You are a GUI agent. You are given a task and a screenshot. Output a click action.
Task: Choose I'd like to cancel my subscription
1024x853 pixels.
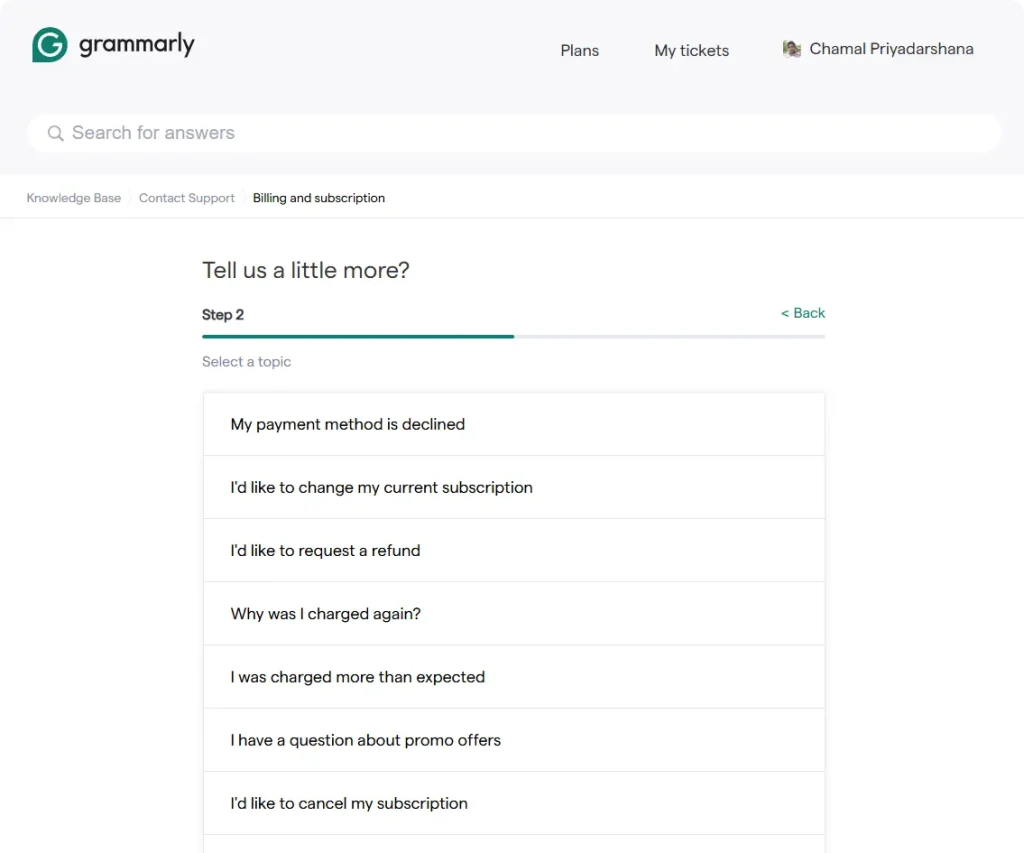click(x=513, y=803)
